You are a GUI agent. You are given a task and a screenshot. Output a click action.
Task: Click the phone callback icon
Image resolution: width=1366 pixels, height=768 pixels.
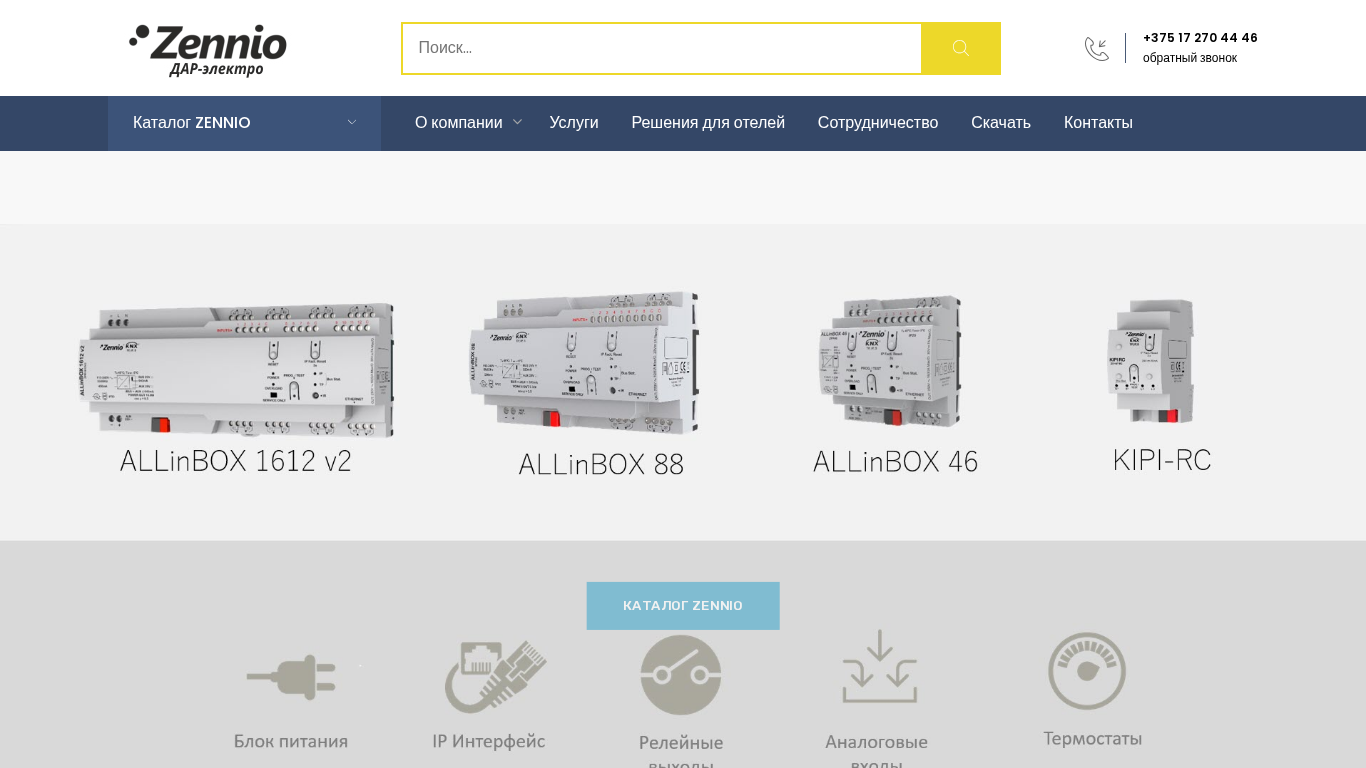click(x=1096, y=49)
